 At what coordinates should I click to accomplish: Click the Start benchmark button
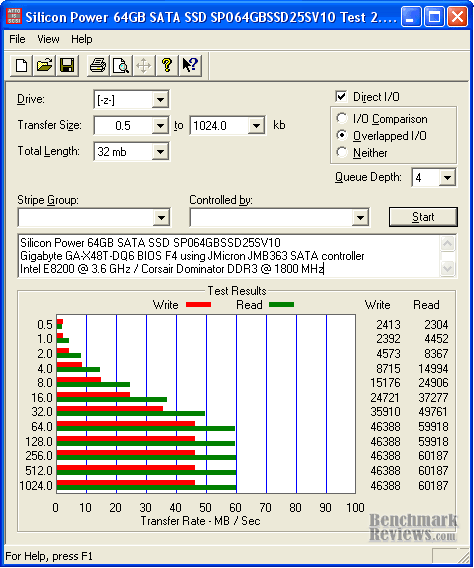click(x=423, y=217)
